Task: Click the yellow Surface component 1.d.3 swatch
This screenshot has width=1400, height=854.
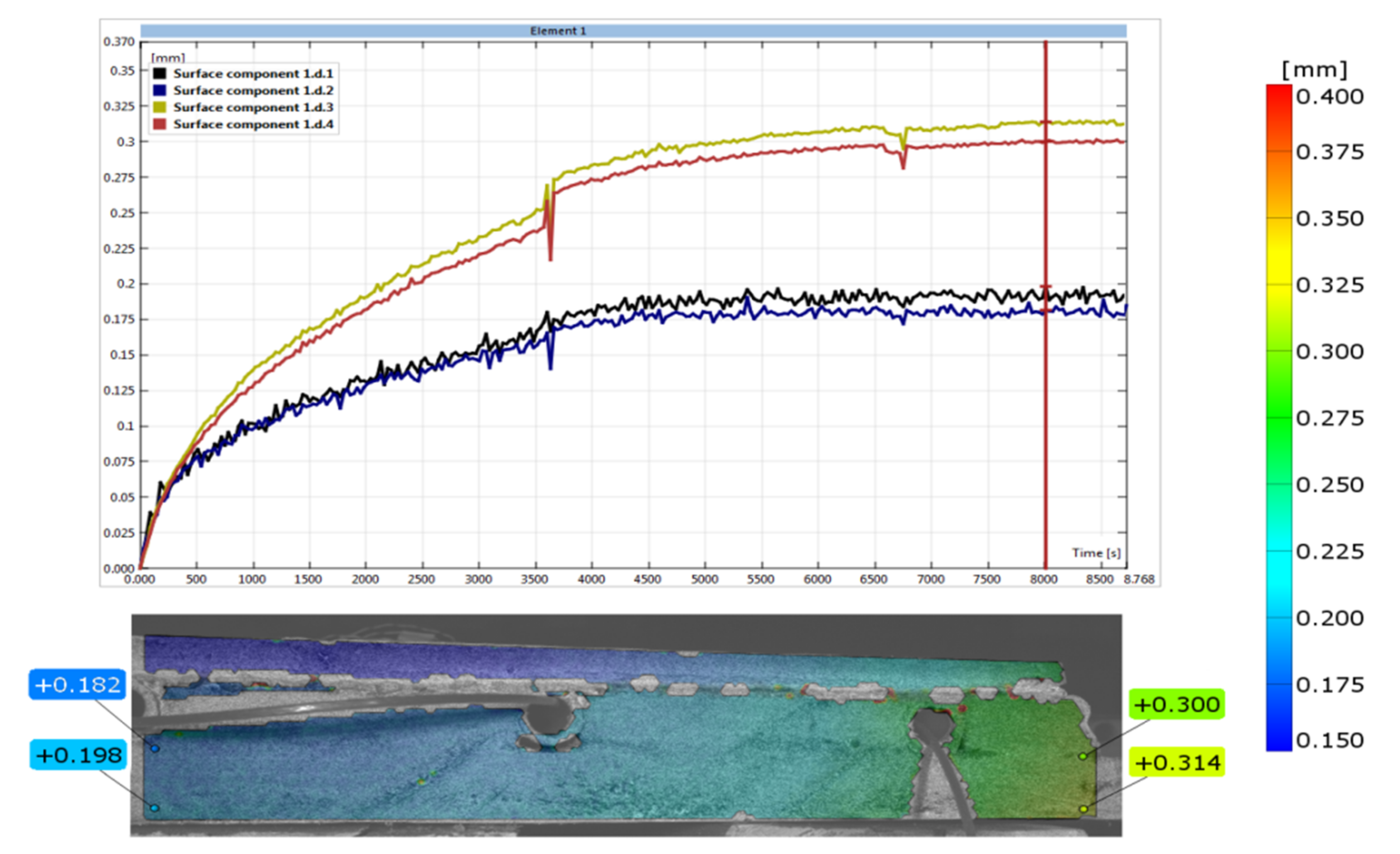Action: pyautogui.click(x=160, y=107)
